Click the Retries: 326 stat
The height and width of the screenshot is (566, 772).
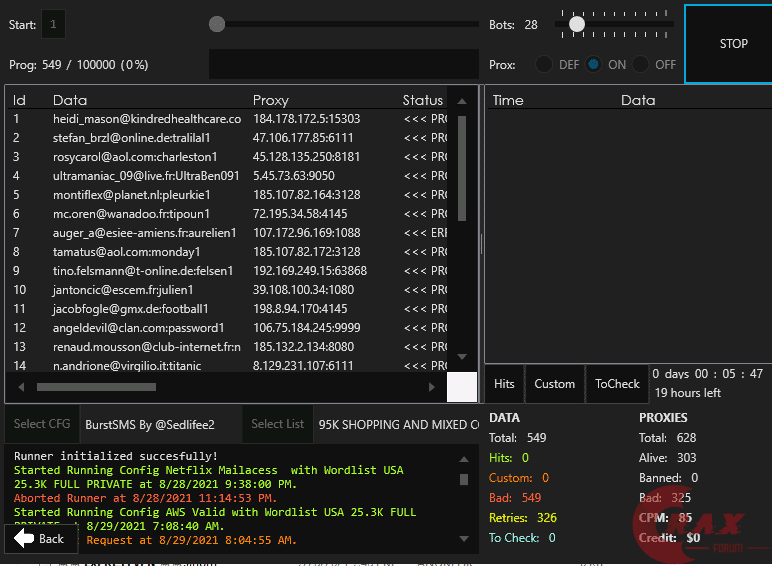(x=523, y=518)
